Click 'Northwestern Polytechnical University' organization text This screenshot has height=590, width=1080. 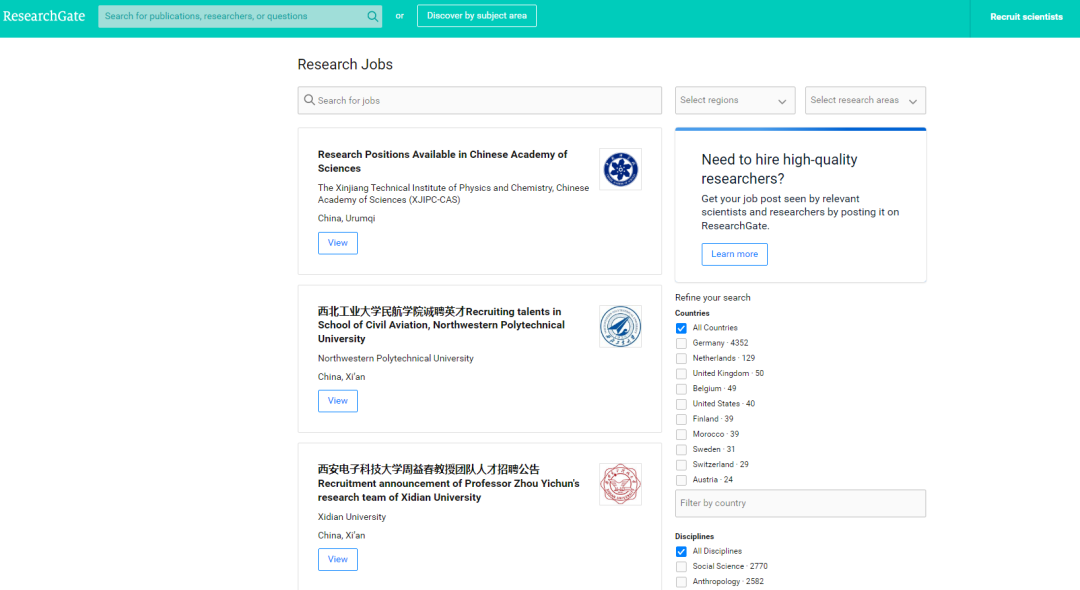(395, 359)
